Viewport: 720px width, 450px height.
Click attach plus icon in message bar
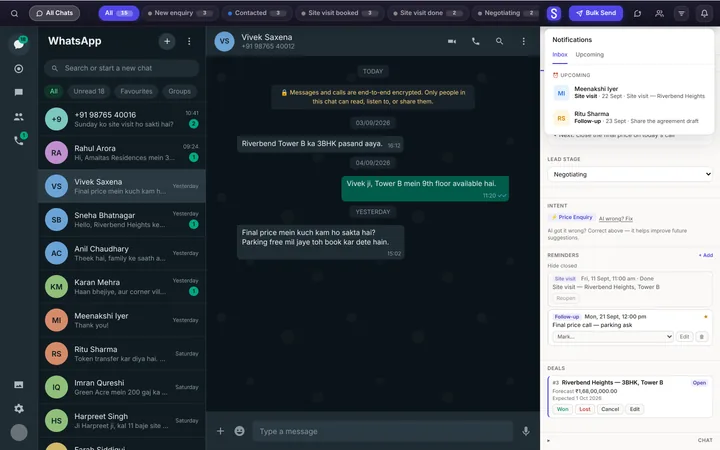[220, 431]
